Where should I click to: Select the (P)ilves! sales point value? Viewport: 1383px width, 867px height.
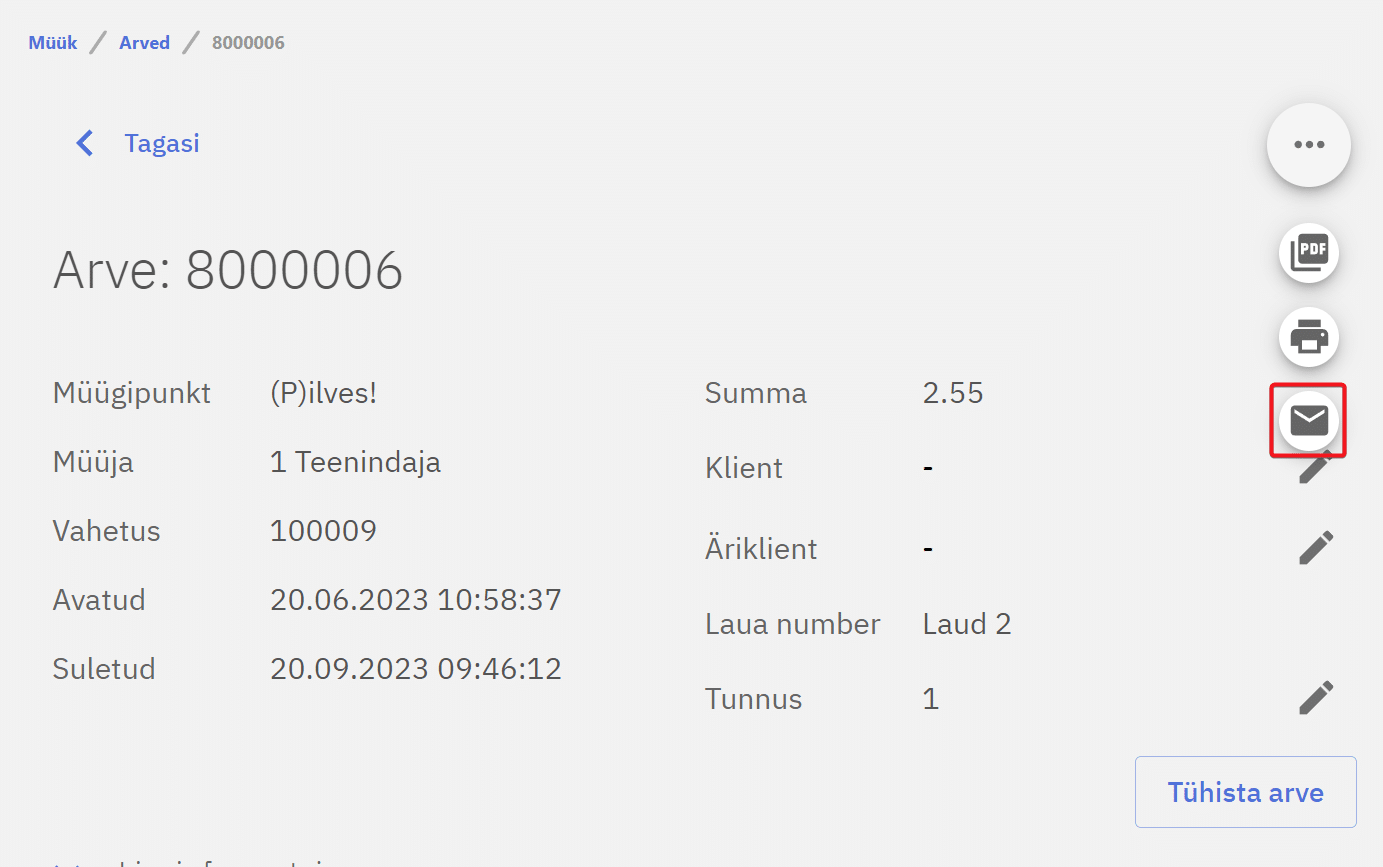(323, 393)
